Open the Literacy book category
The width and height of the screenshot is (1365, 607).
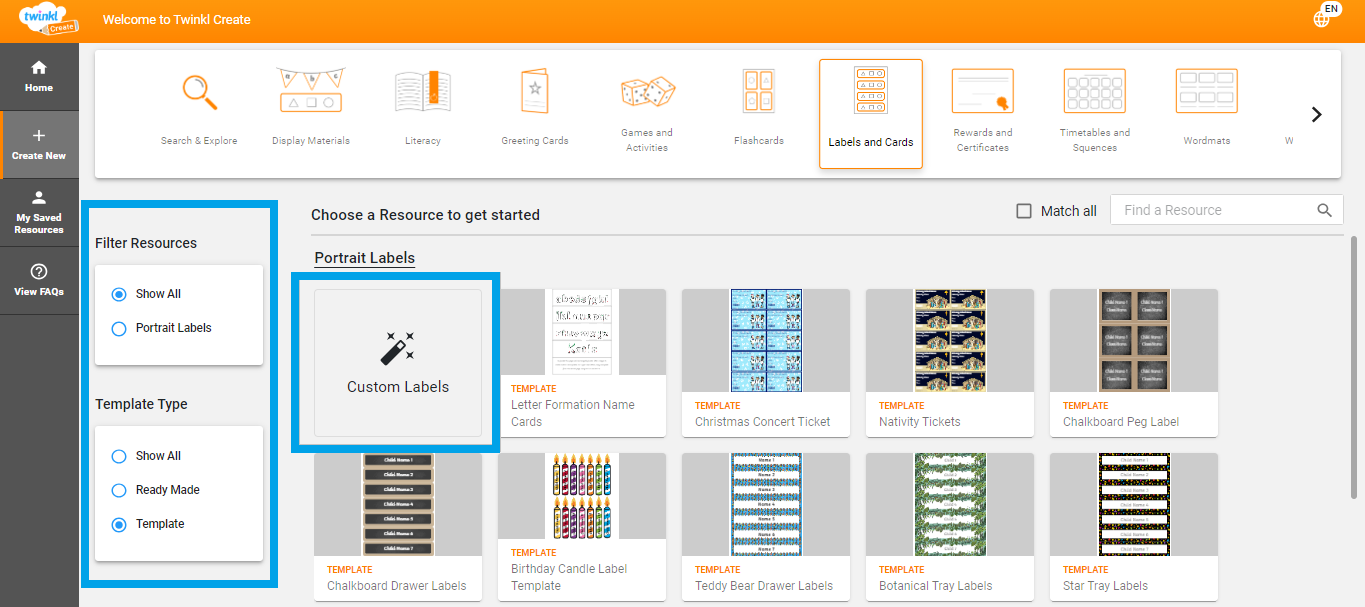422,91
